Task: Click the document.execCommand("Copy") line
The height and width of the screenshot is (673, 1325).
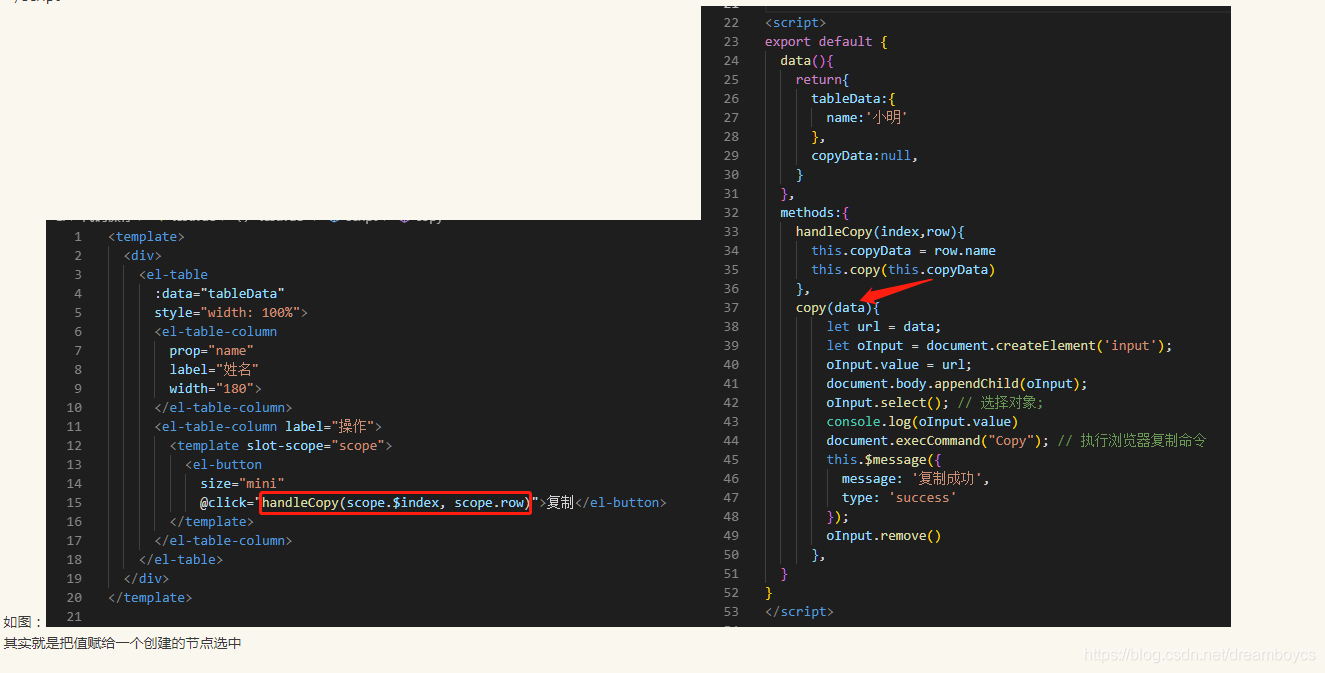Action: (x=1016, y=441)
